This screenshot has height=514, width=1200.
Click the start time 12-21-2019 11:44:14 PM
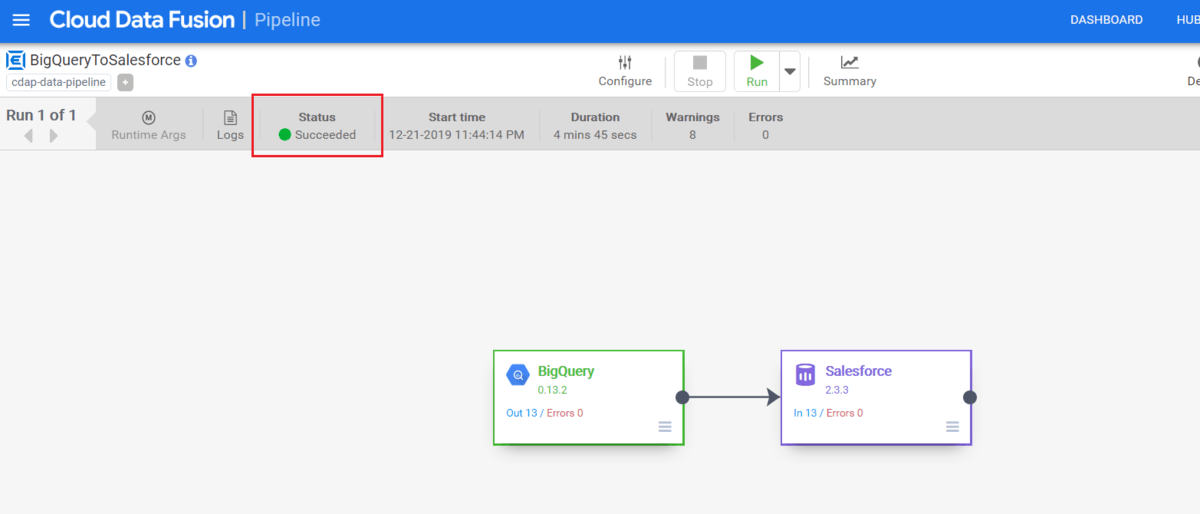tap(456, 135)
